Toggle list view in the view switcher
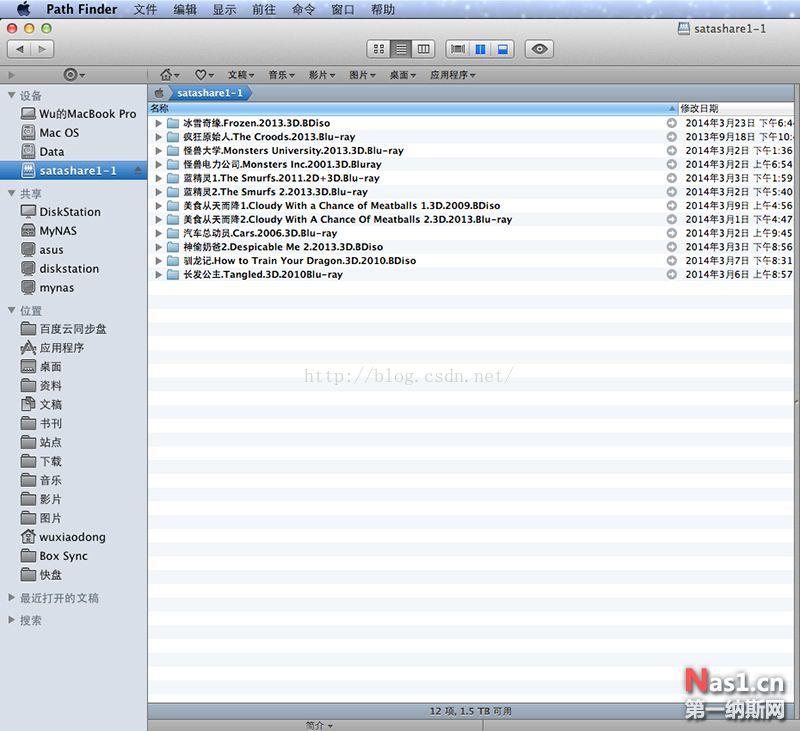 tap(399, 48)
